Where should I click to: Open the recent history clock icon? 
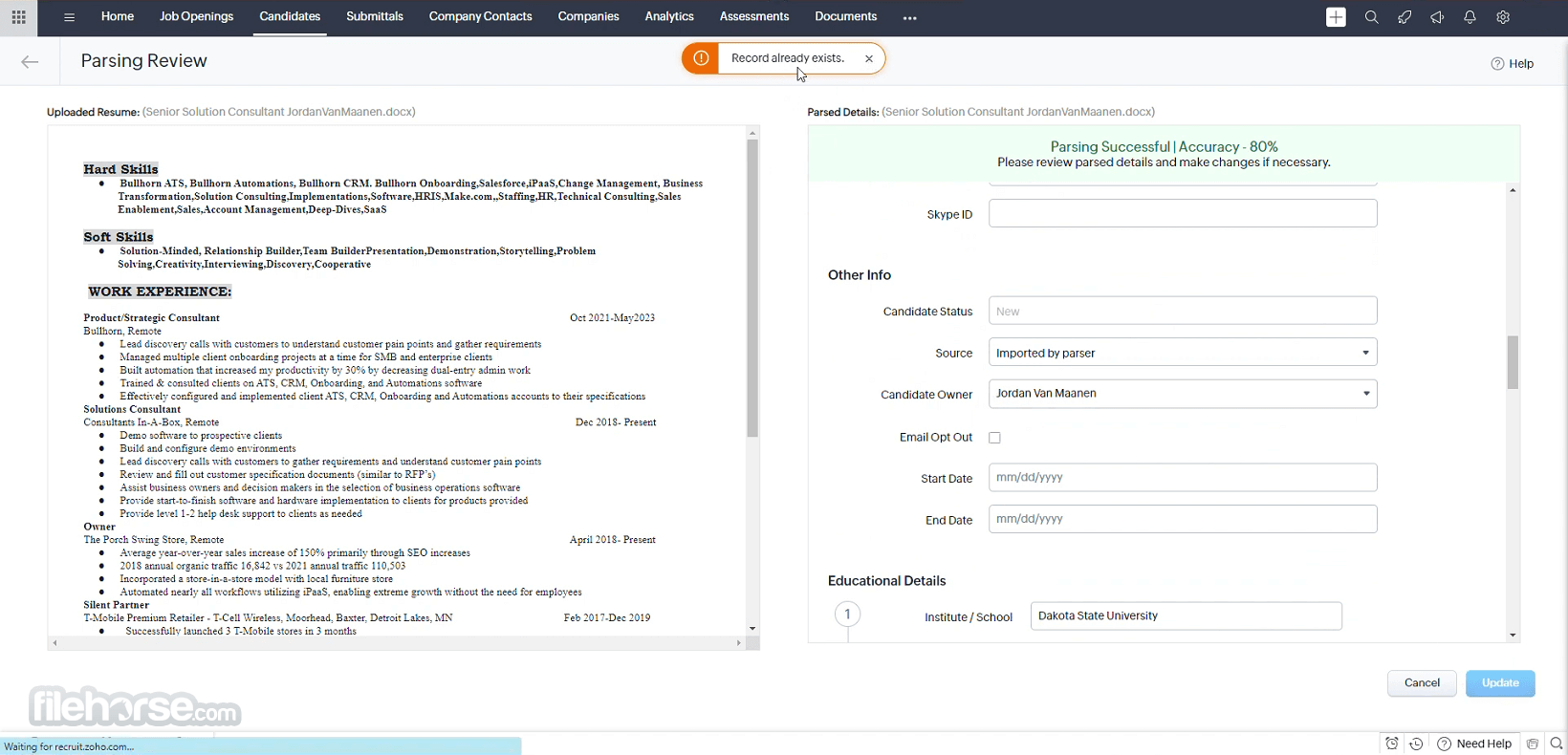click(1416, 744)
